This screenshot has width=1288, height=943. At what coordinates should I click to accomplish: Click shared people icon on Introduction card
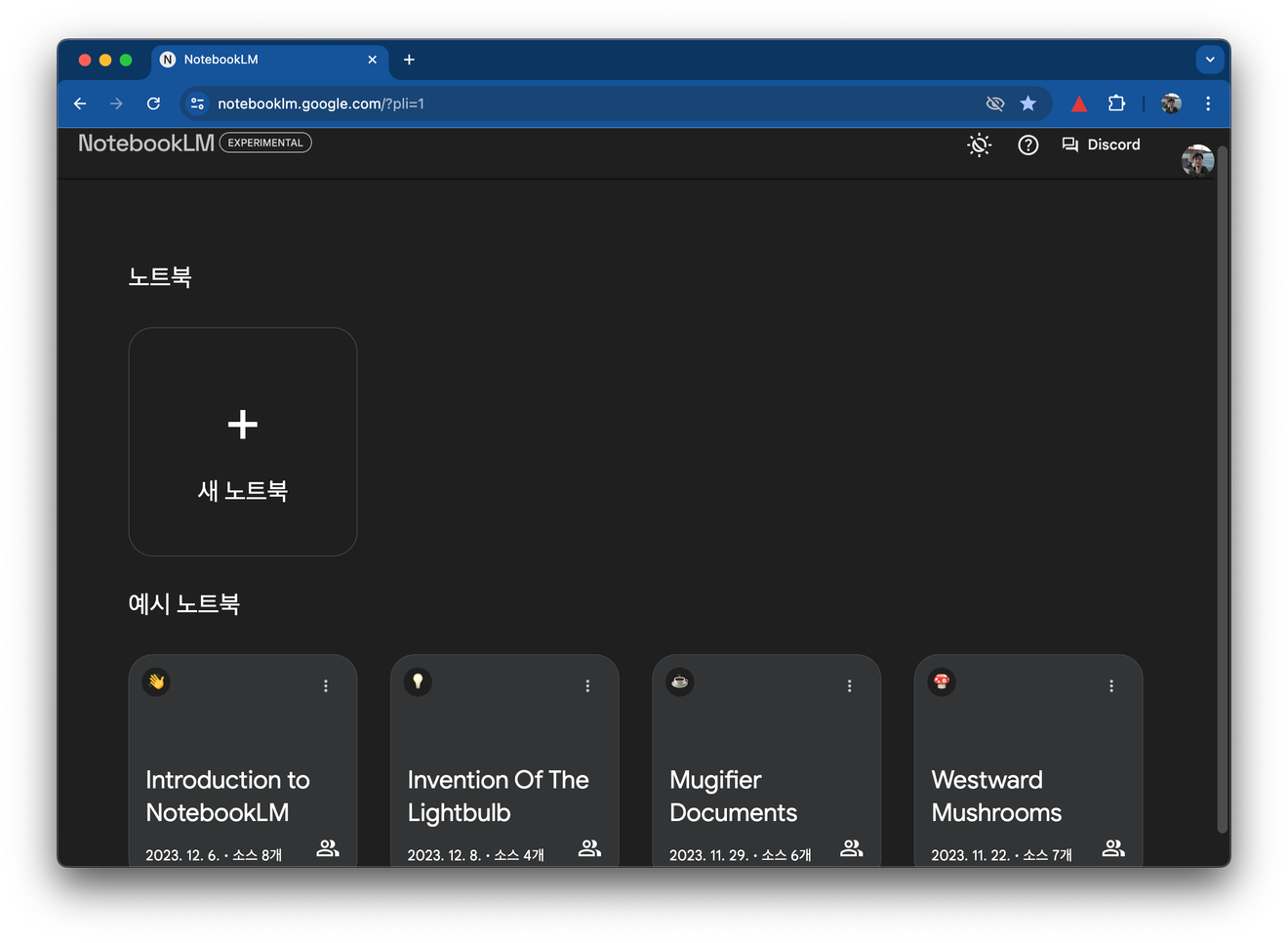pos(328,848)
